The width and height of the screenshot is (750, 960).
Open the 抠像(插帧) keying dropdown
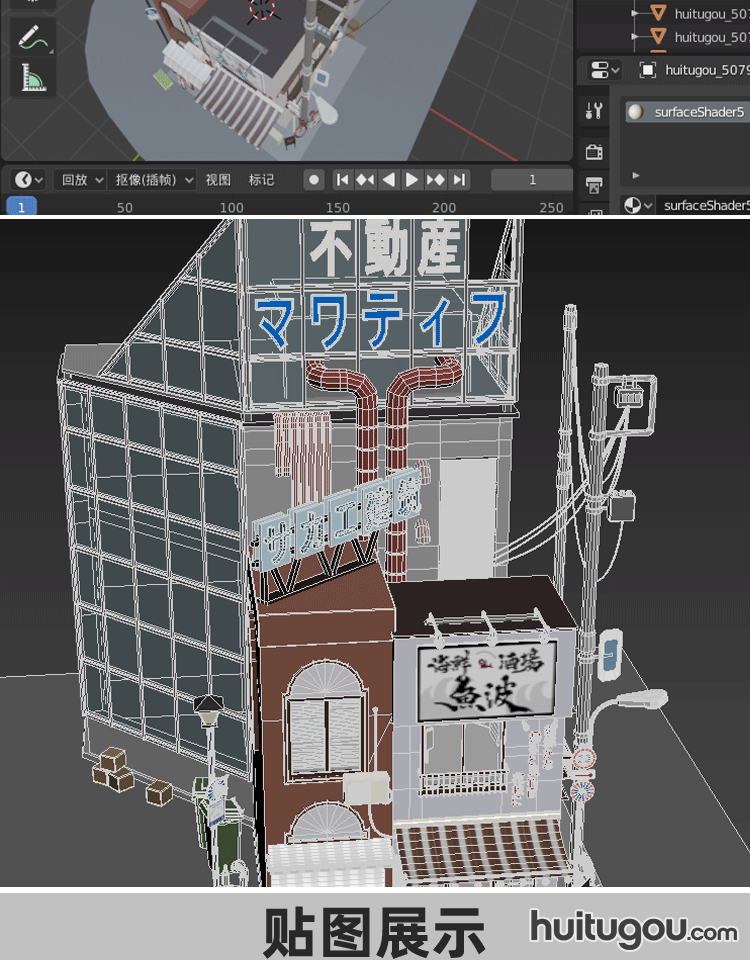(153, 180)
